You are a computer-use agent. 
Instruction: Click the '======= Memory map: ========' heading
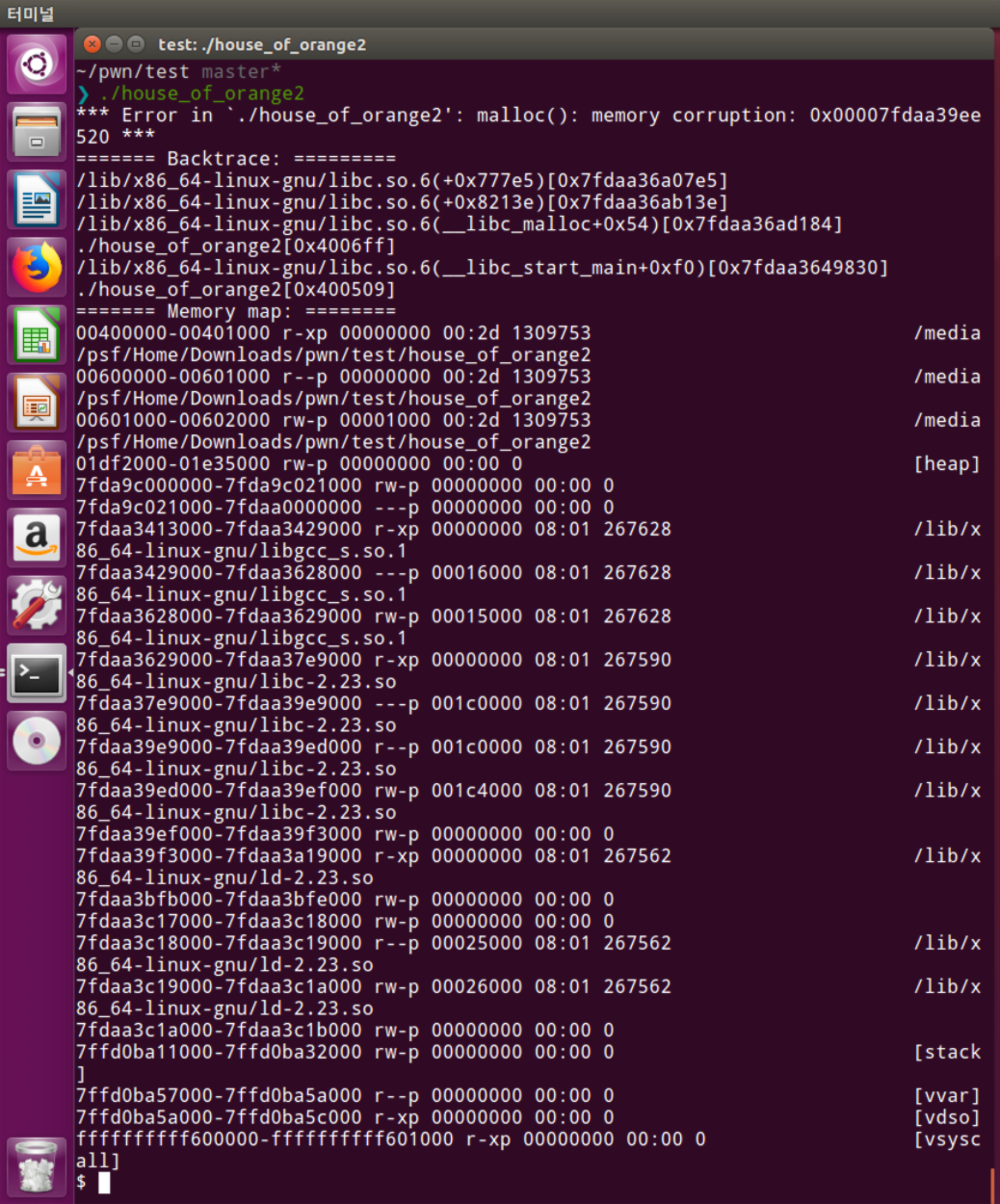[x=236, y=311]
